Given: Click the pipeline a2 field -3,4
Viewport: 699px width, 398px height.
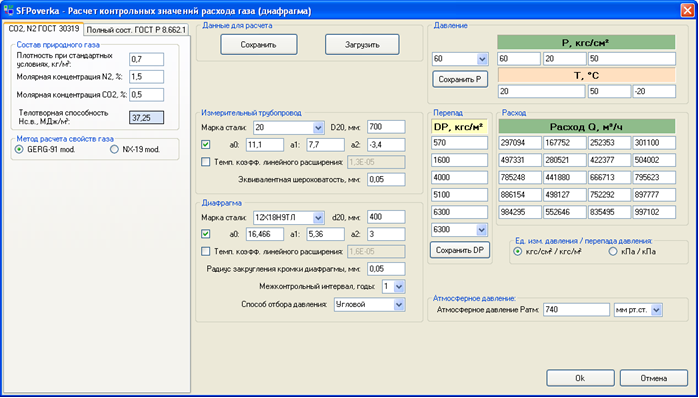Looking at the screenshot, I should click(x=387, y=145).
